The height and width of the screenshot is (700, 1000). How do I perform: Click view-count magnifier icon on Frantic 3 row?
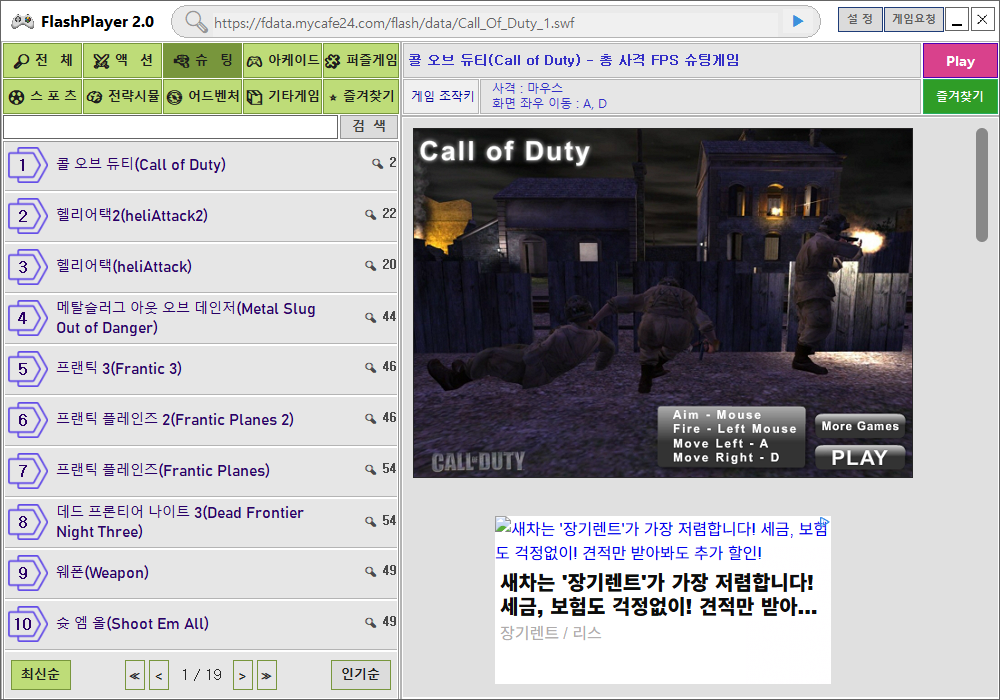(x=370, y=367)
